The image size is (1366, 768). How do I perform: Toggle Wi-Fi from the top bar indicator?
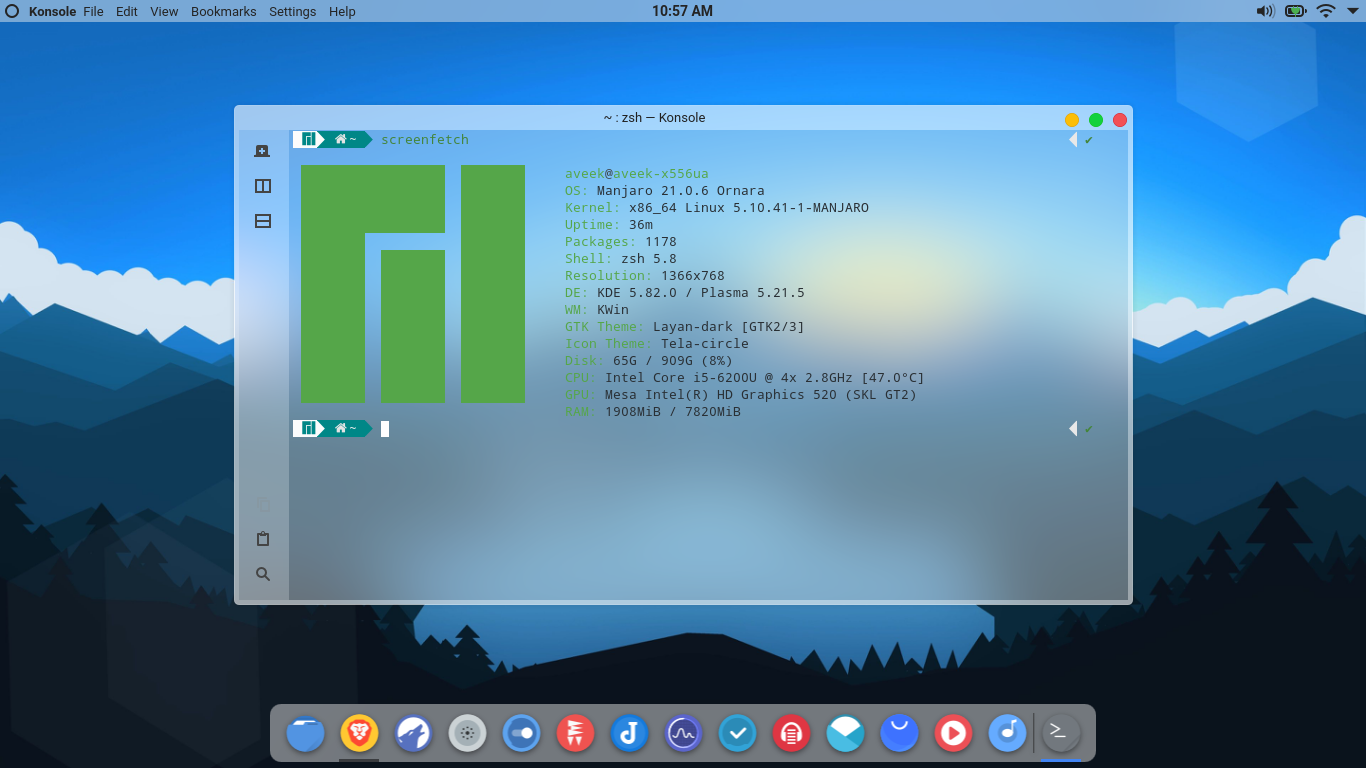1326,11
